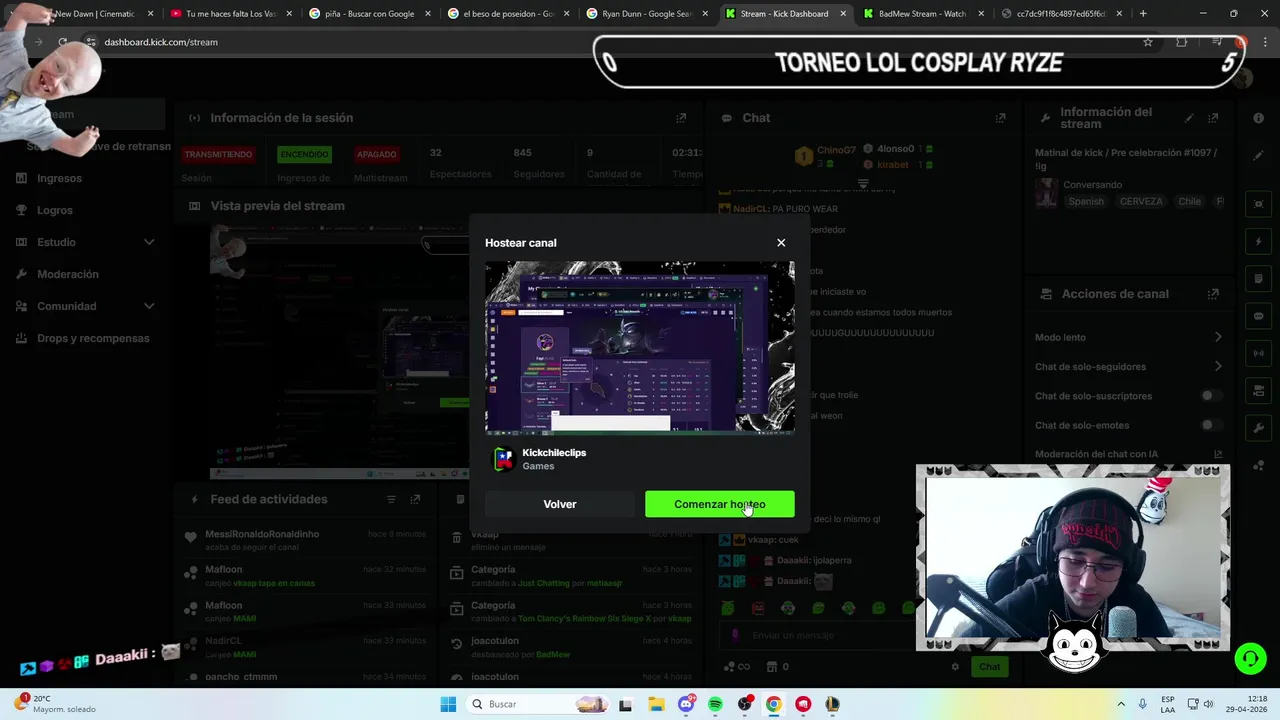Open the green support headset widget
This screenshot has height=720, width=1280.
(x=1250, y=658)
